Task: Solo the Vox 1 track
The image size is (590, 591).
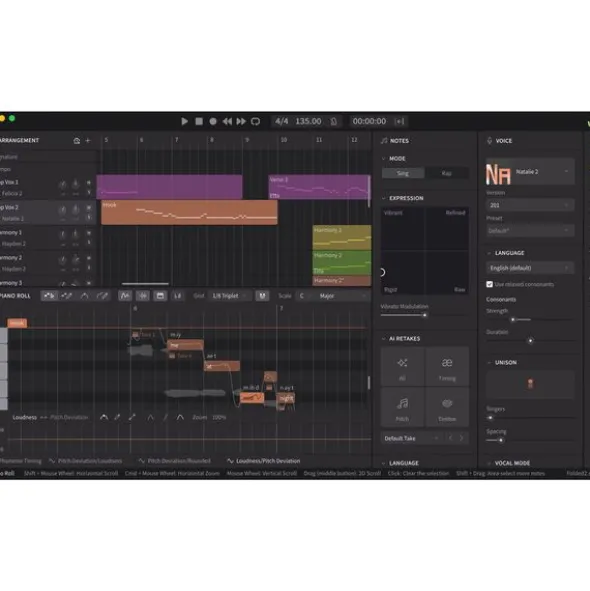Action: 89,192
